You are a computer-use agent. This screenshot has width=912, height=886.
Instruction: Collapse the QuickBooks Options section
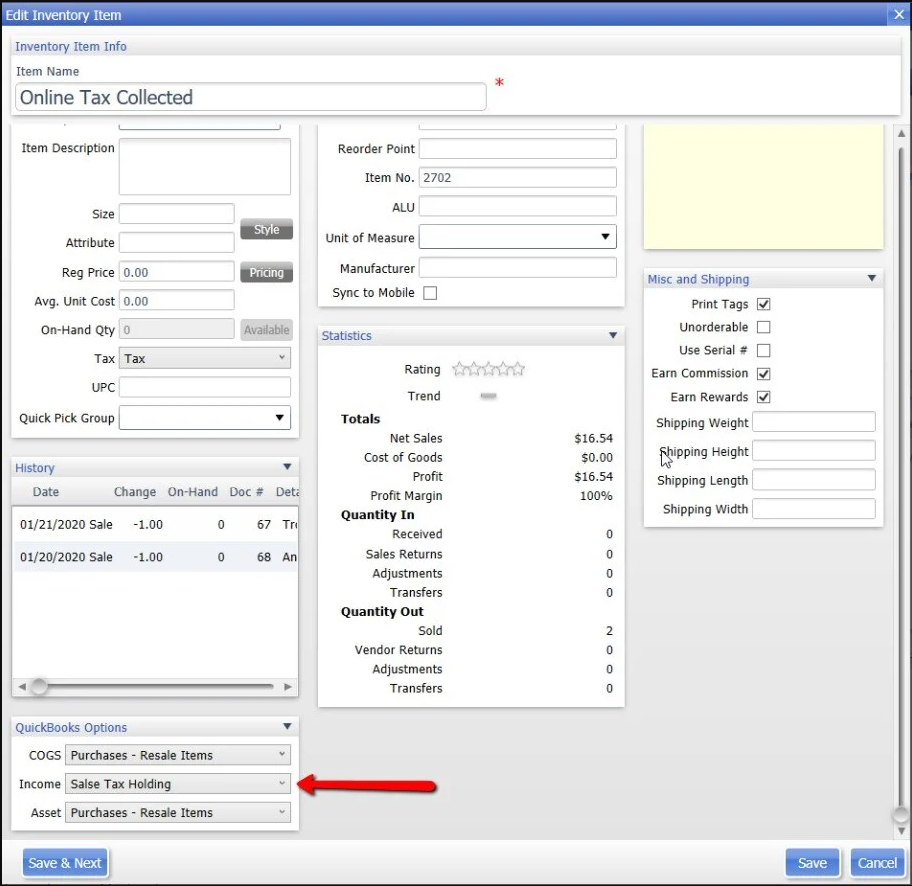pyautogui.click(x=287, y=727)
